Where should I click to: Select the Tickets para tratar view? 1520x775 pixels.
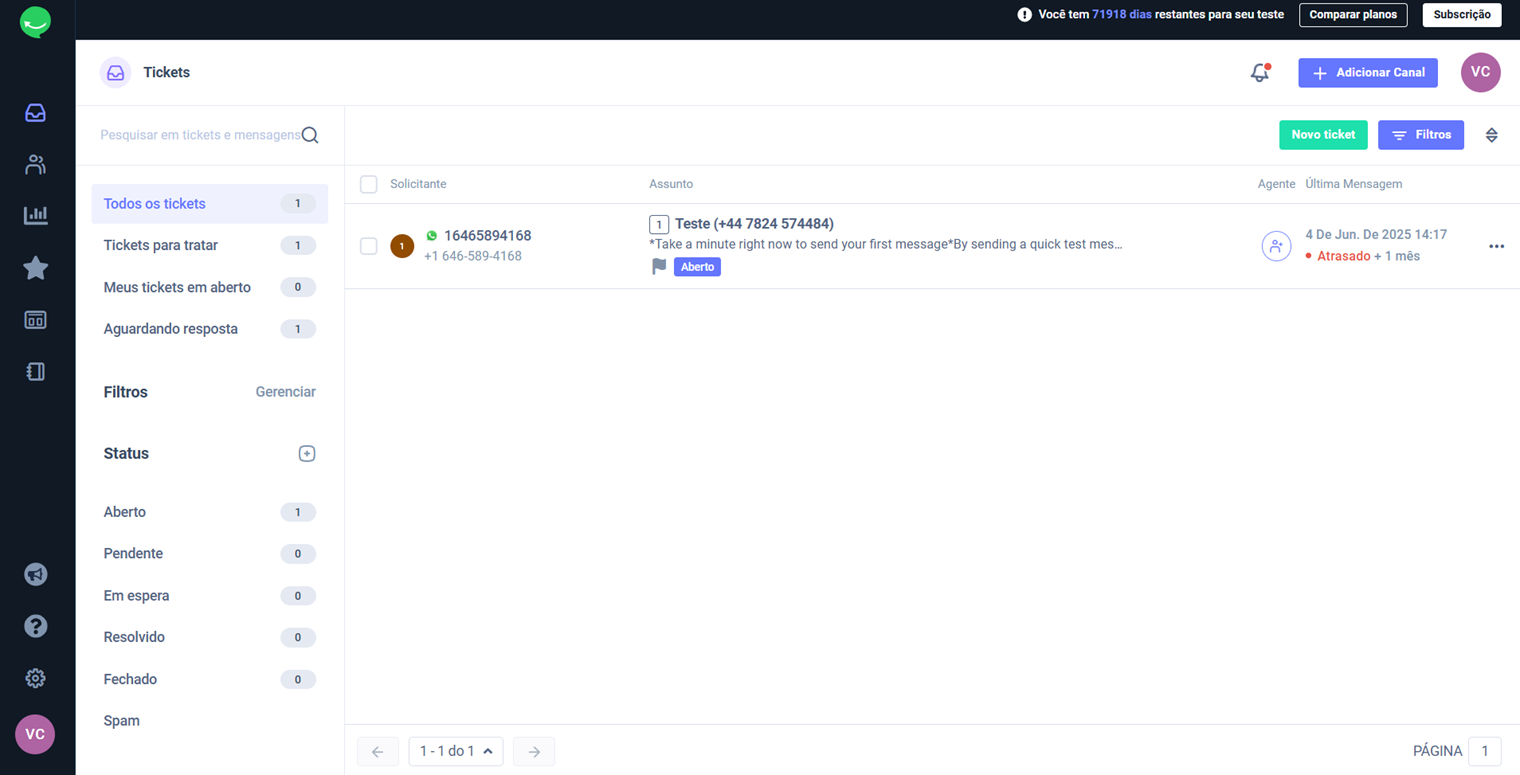pyautogui.click(x=161, y=245)
